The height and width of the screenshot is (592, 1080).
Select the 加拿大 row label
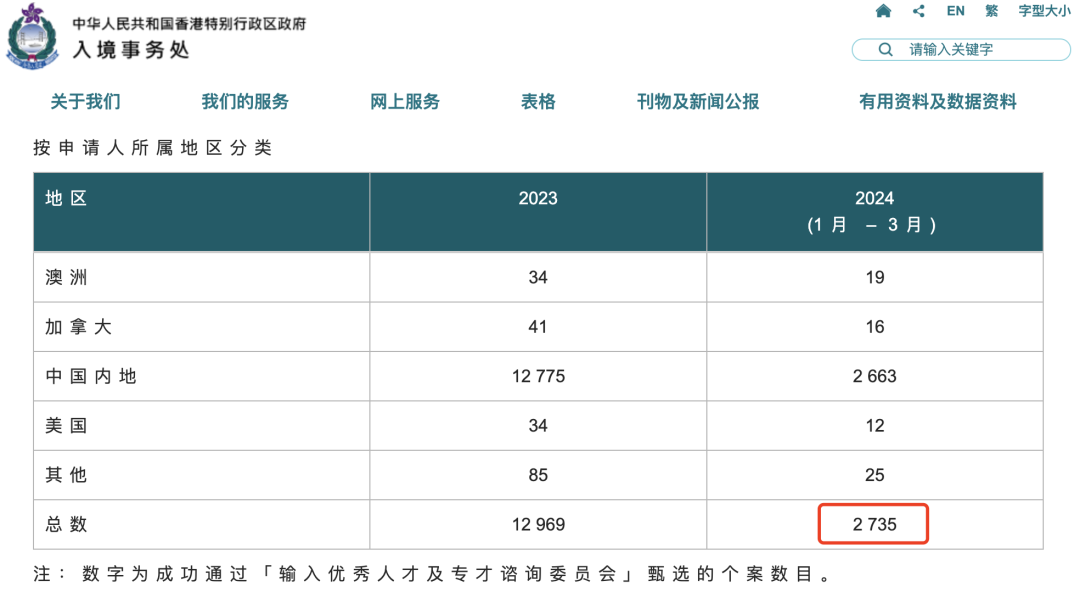[79, 327]
